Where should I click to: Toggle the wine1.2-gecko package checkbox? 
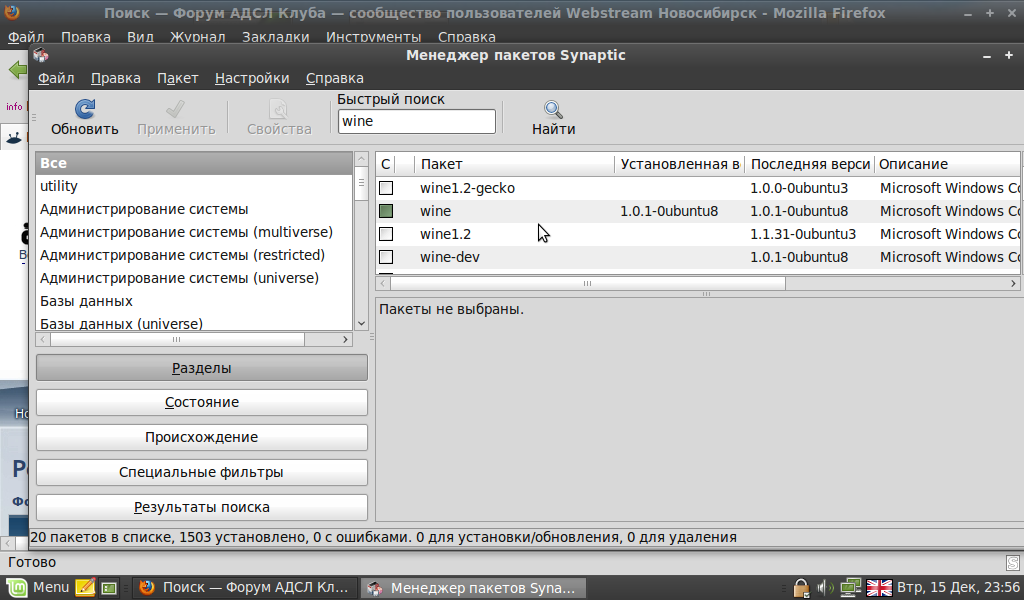(x=386, y=188)
